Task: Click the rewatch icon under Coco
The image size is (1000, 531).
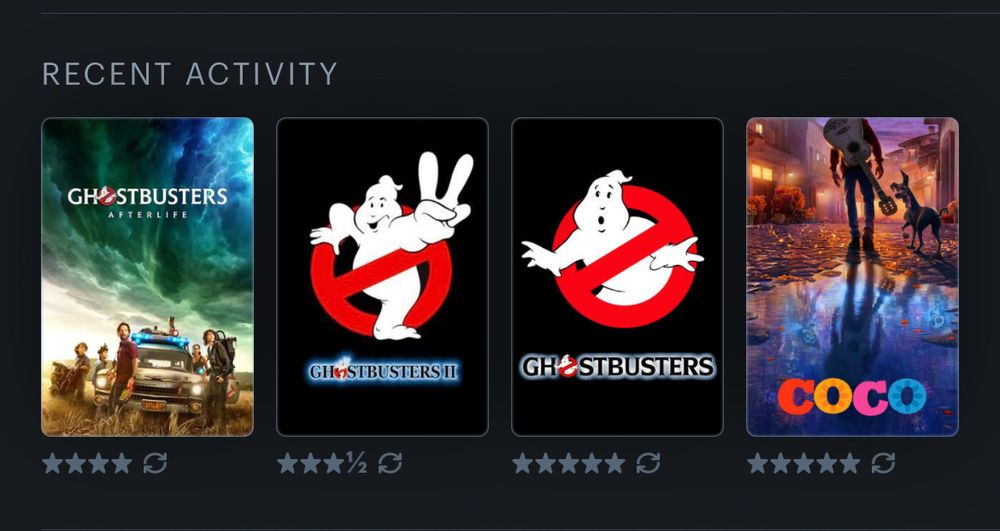Action: tap(883, 463)
